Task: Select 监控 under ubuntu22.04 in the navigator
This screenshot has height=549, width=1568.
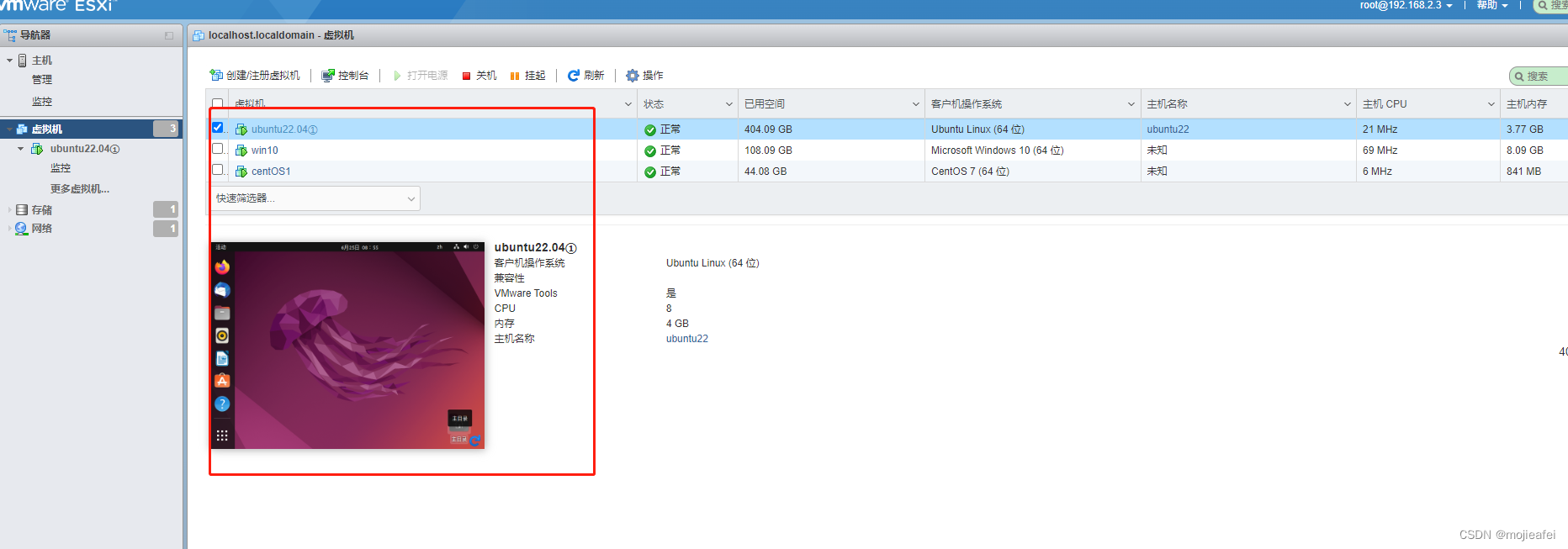Action: pos(61,168)
